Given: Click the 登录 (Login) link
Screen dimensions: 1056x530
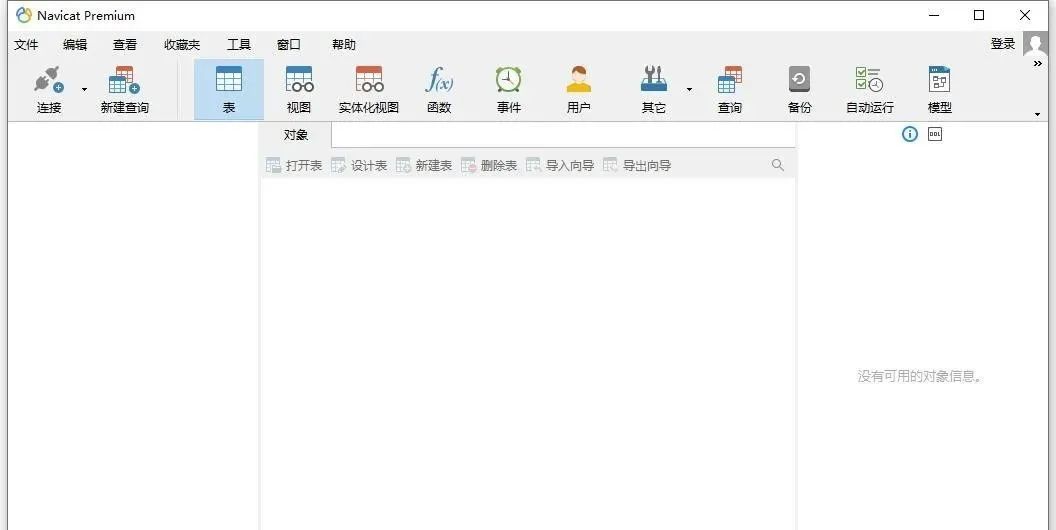Looking at the screenshot, I should (1003, 44).
